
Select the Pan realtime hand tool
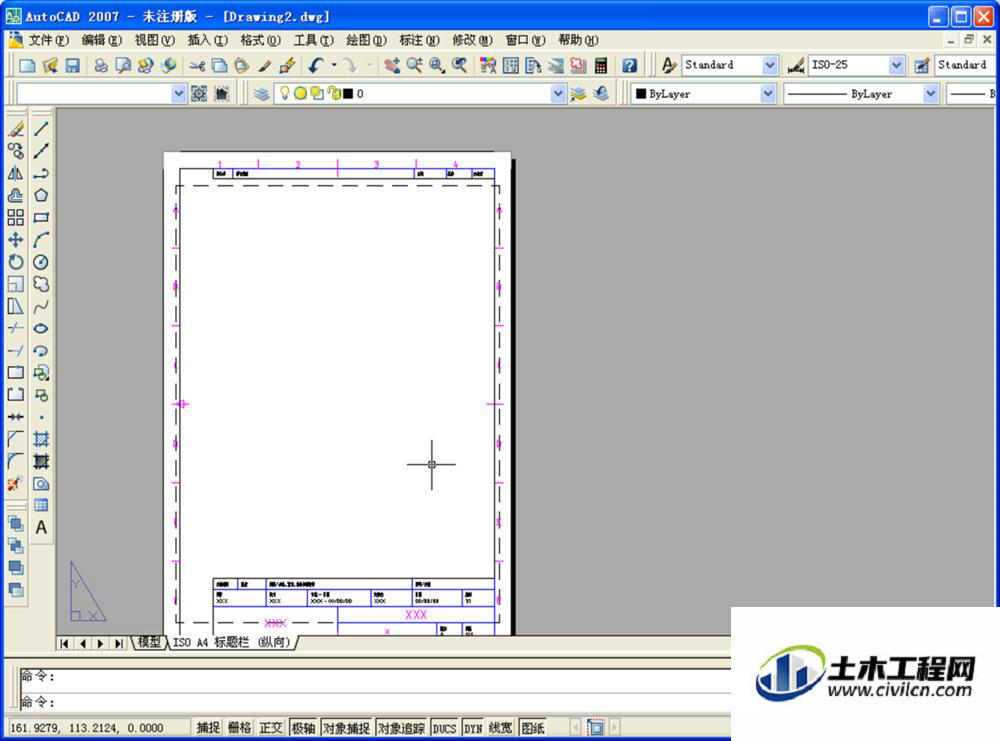point(392,65)
